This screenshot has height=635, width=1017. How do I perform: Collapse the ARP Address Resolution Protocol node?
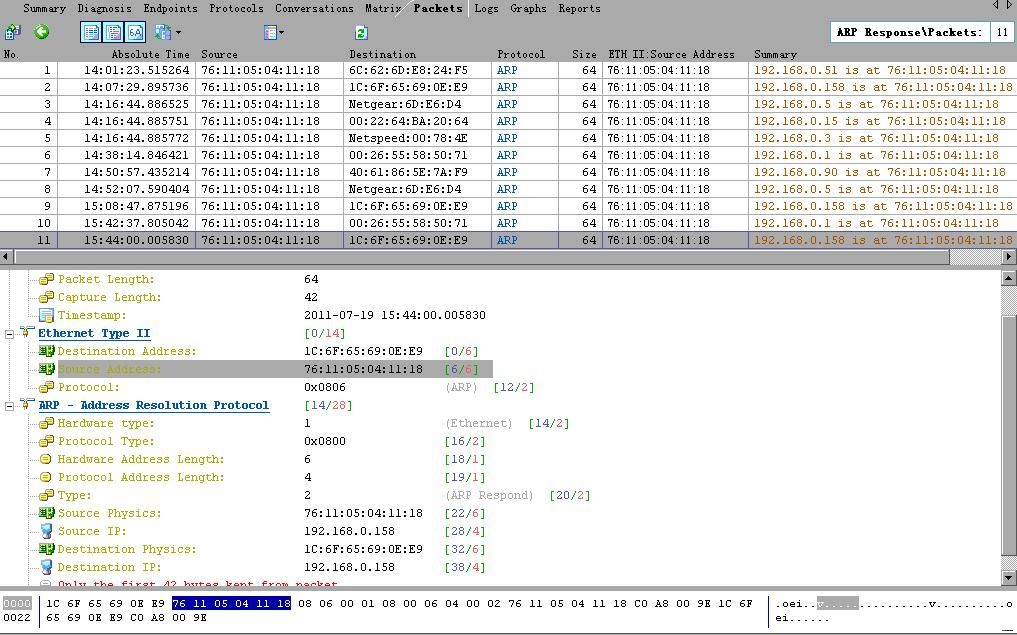click(10, 406)
